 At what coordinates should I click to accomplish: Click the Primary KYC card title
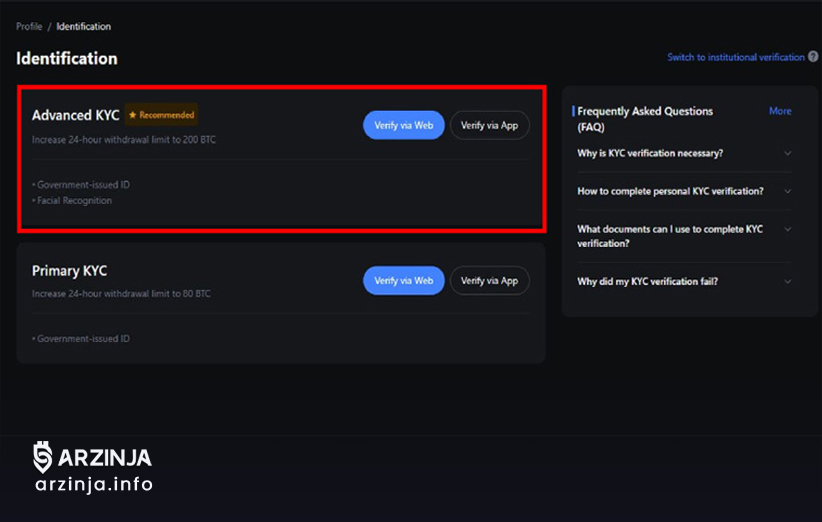(69, 271)
